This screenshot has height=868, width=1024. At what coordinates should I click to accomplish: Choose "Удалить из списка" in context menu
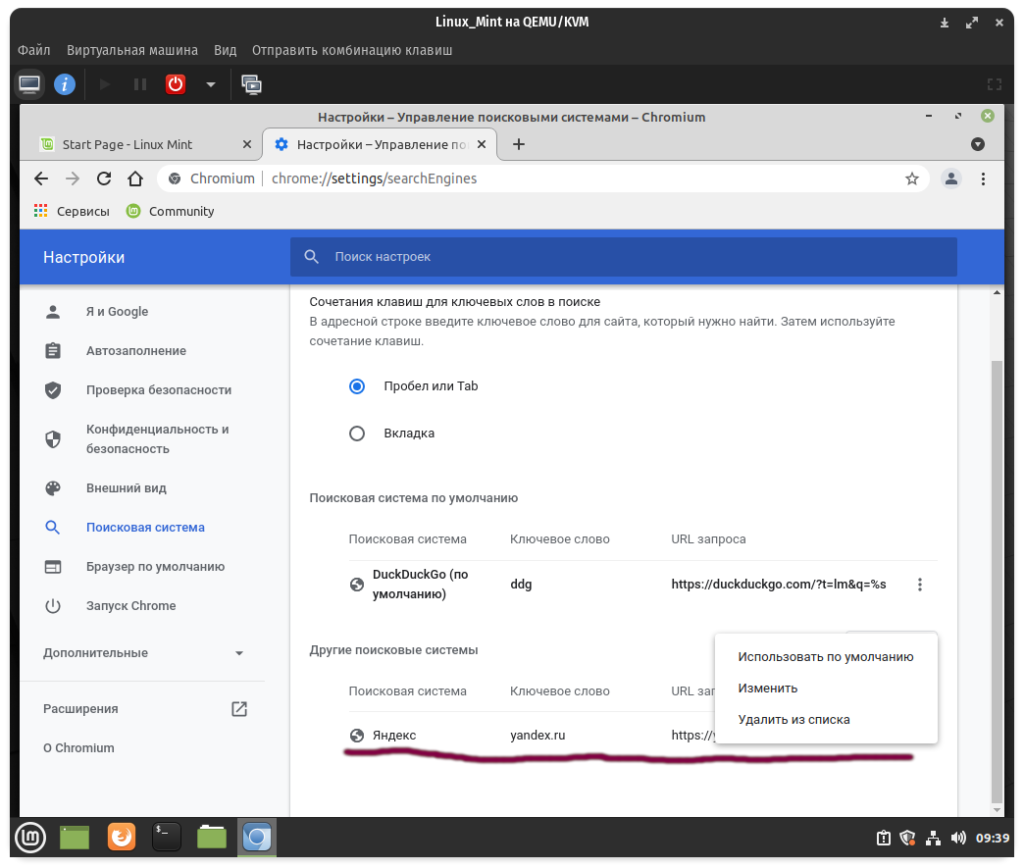(x=793, y=719)
